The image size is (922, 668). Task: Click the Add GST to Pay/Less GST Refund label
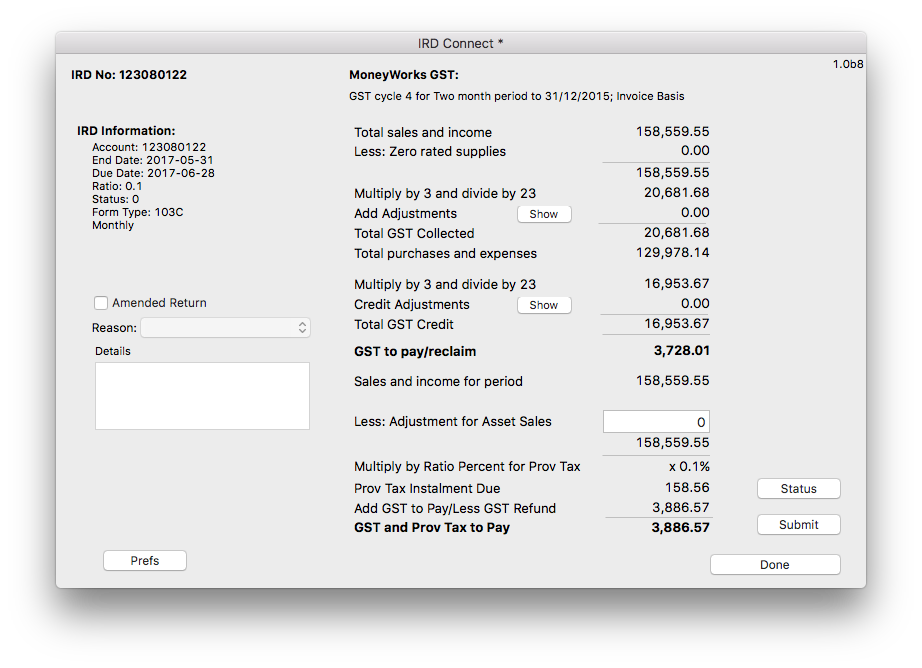tap(455, 508)
